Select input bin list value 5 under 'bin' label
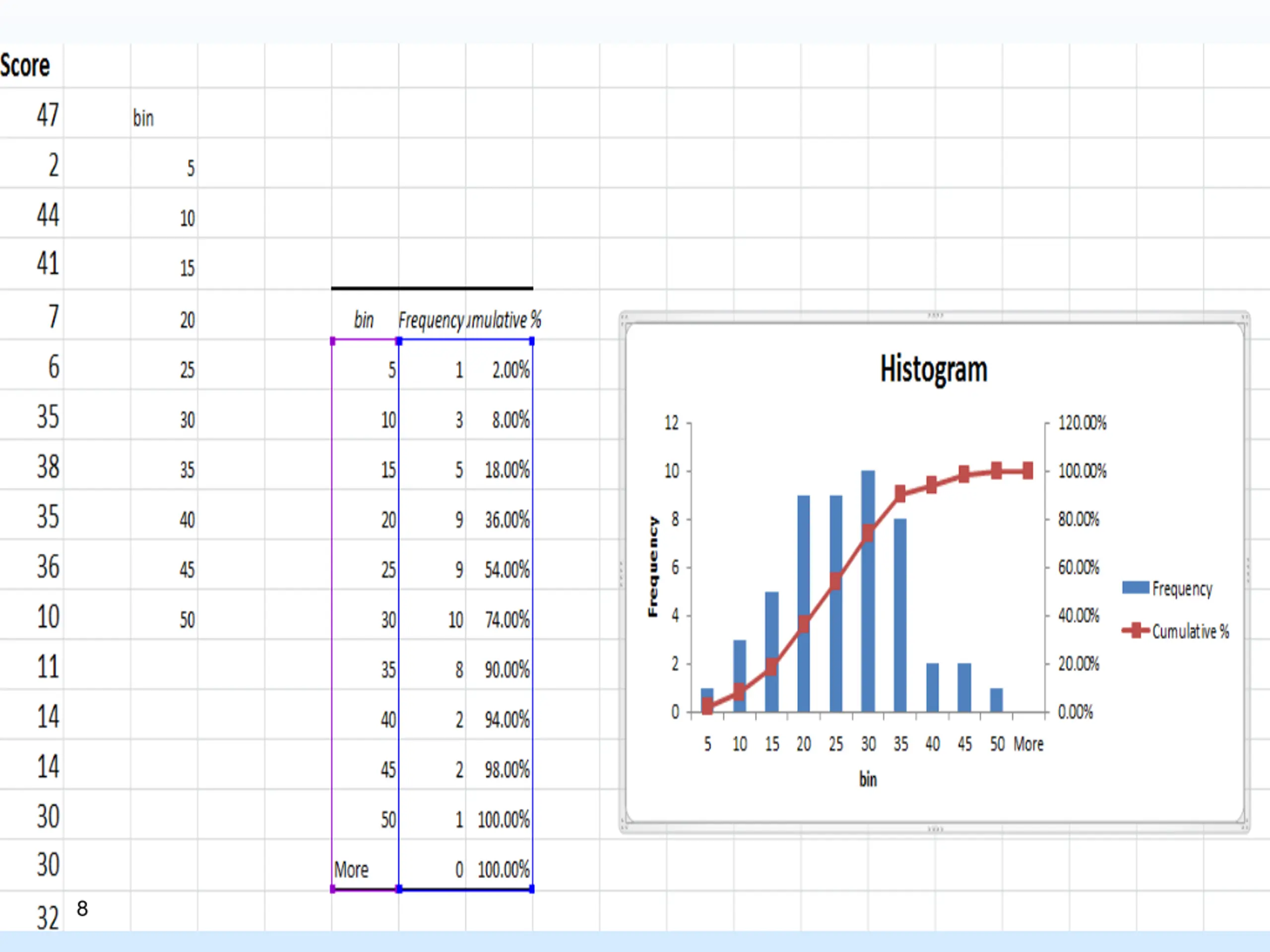 (164, 164)
